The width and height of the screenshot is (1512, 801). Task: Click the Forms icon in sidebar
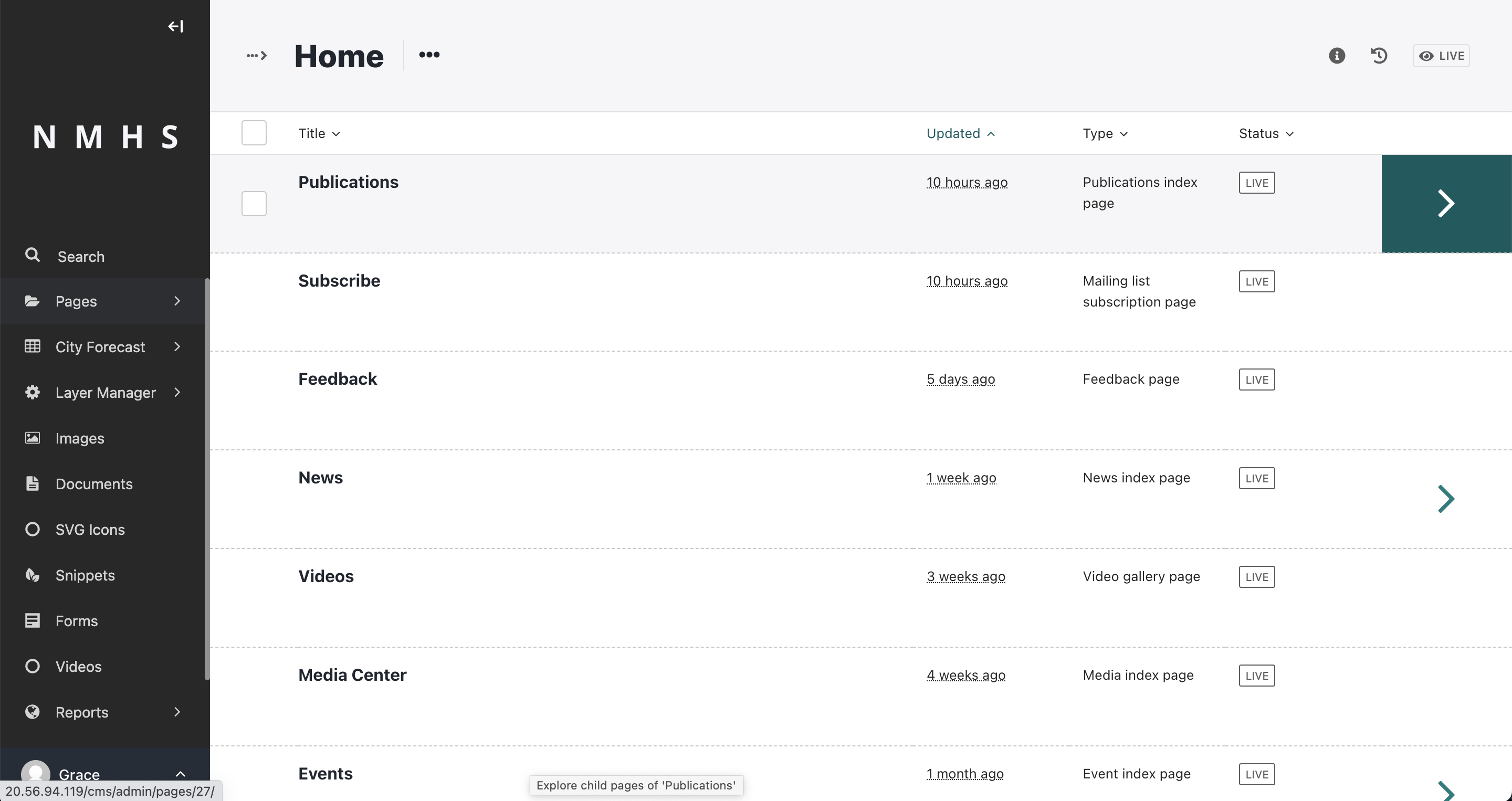[x=32, y=620]
